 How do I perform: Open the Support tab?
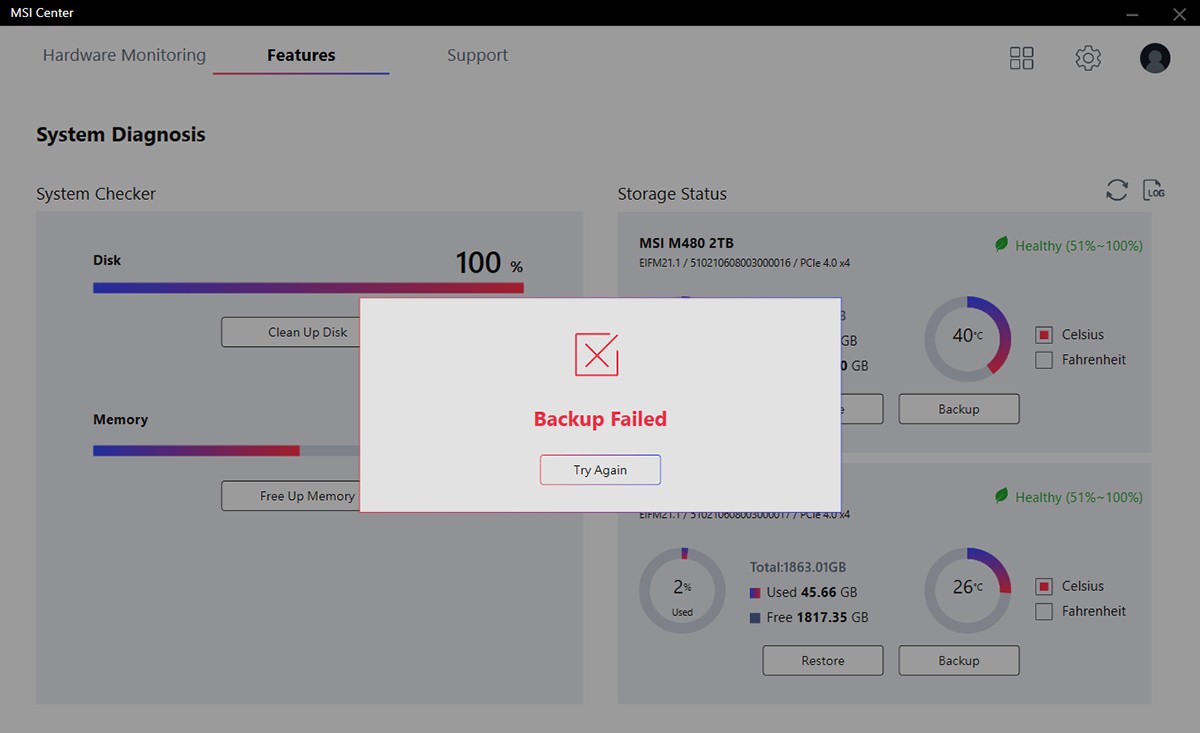click(477, 56)
